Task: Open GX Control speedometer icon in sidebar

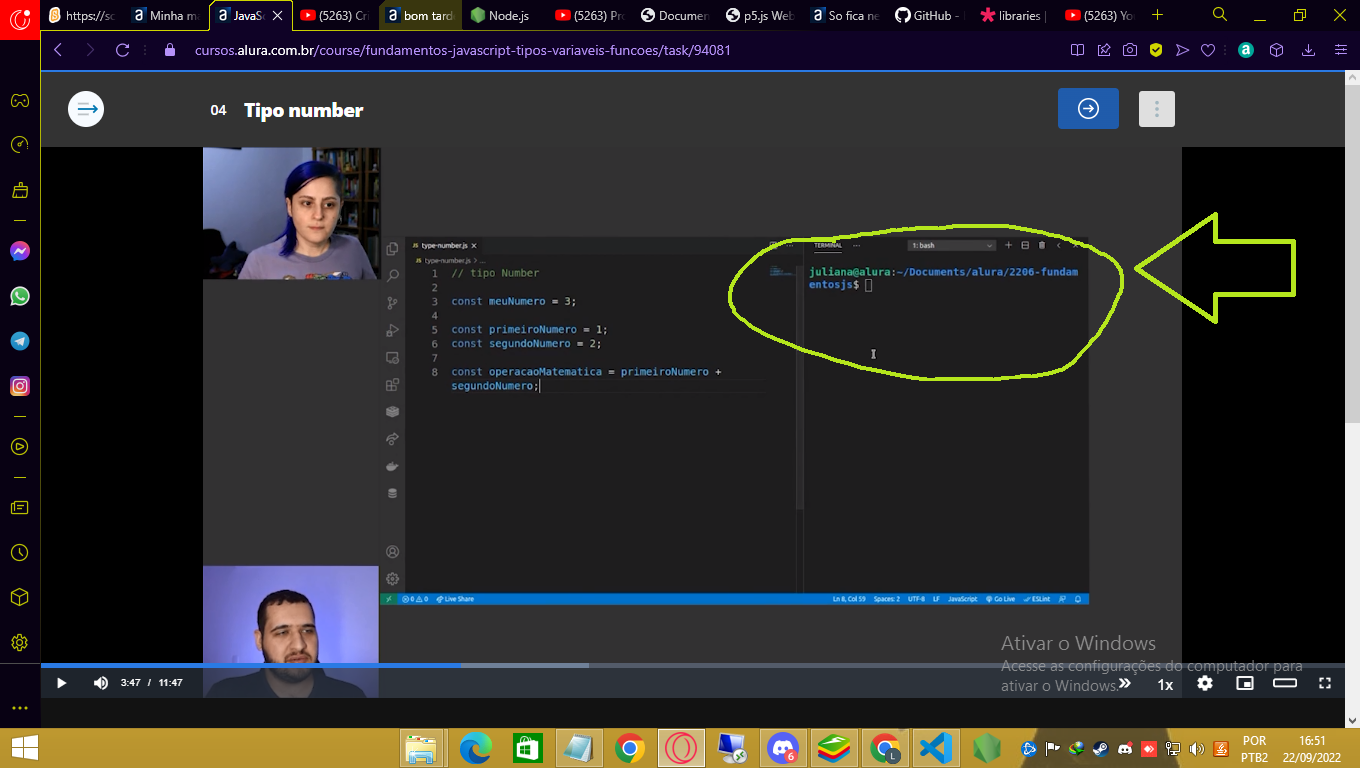Action: click(x=20, y=145)
